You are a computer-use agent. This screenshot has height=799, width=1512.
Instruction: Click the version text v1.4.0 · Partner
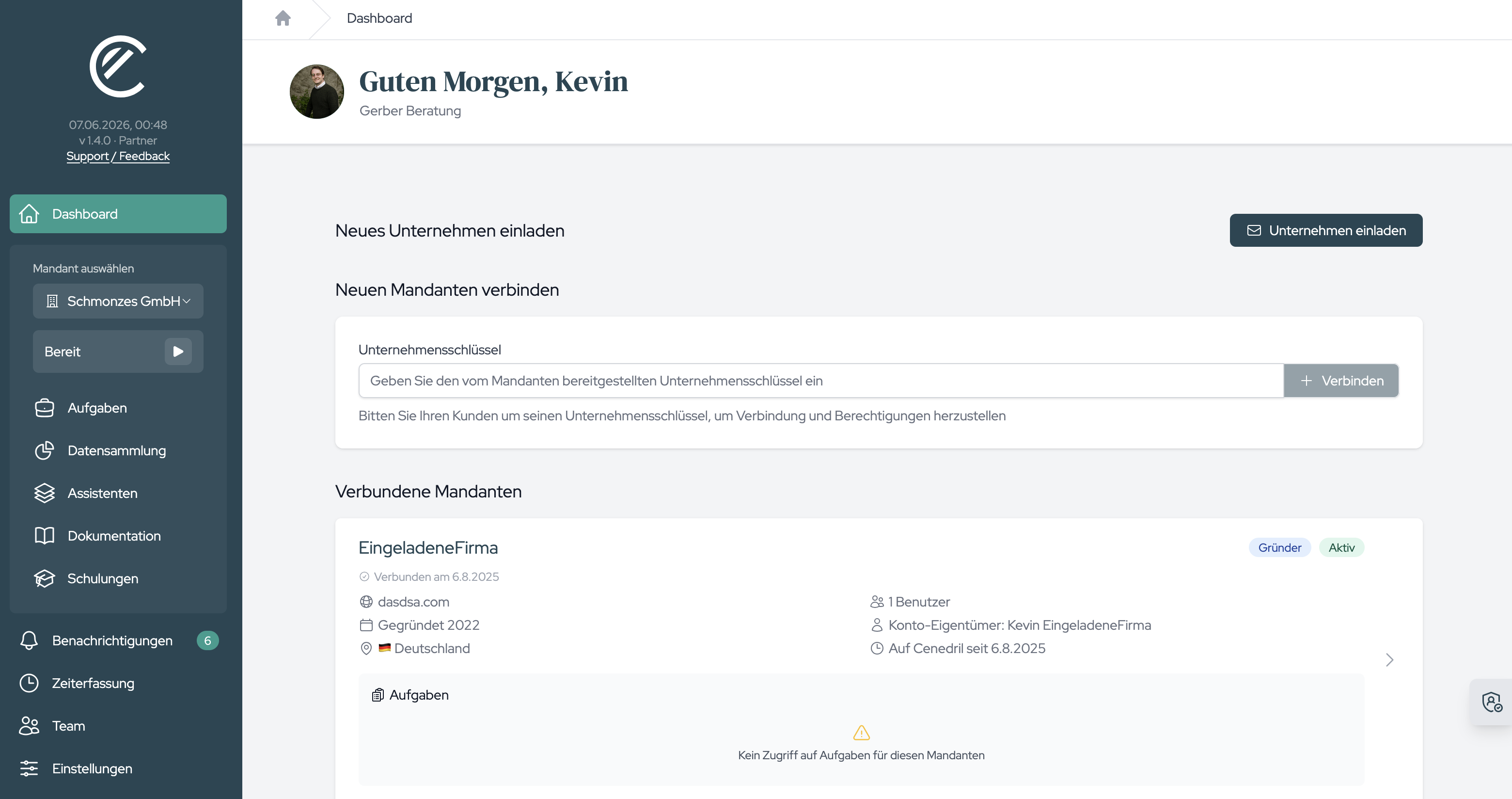(118, 140)
